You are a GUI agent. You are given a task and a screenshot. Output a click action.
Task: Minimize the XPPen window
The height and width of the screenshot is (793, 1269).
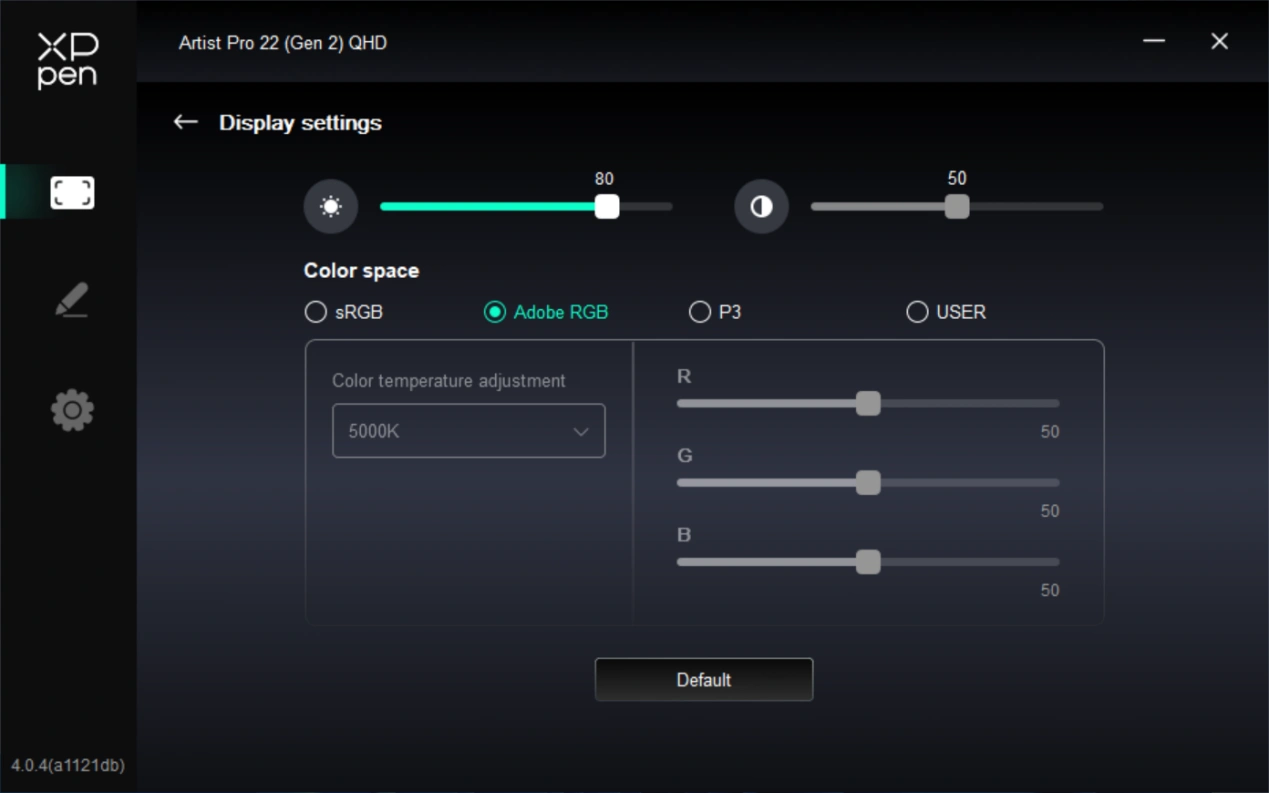click(1154, 41)
